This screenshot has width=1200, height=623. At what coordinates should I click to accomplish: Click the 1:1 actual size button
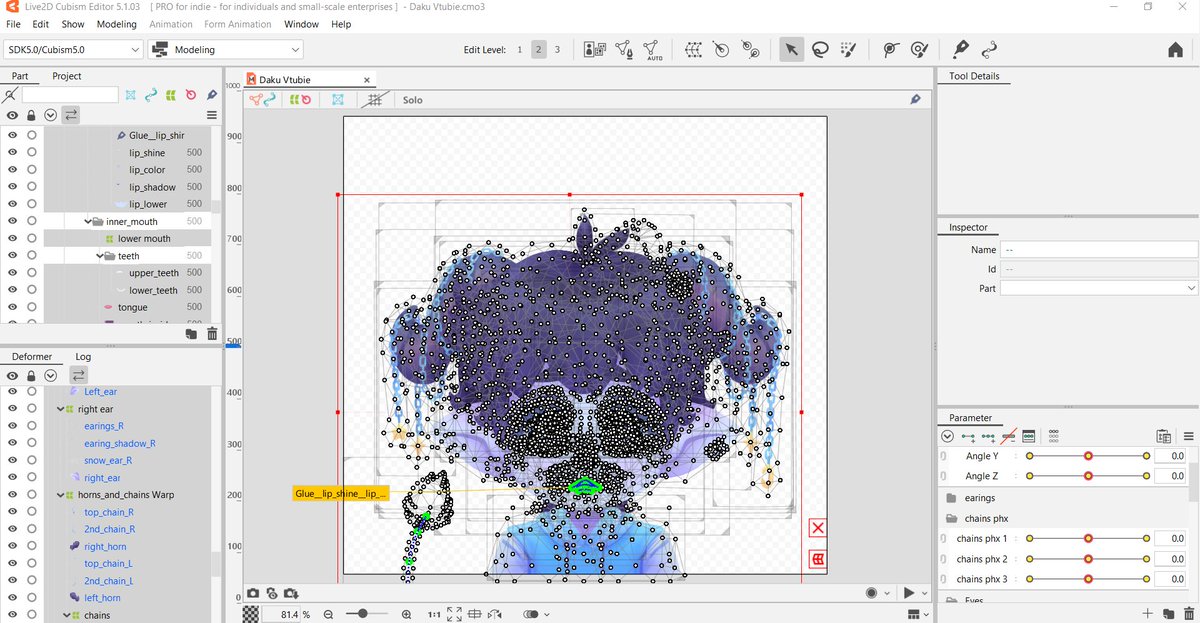(x=434, y=614)
